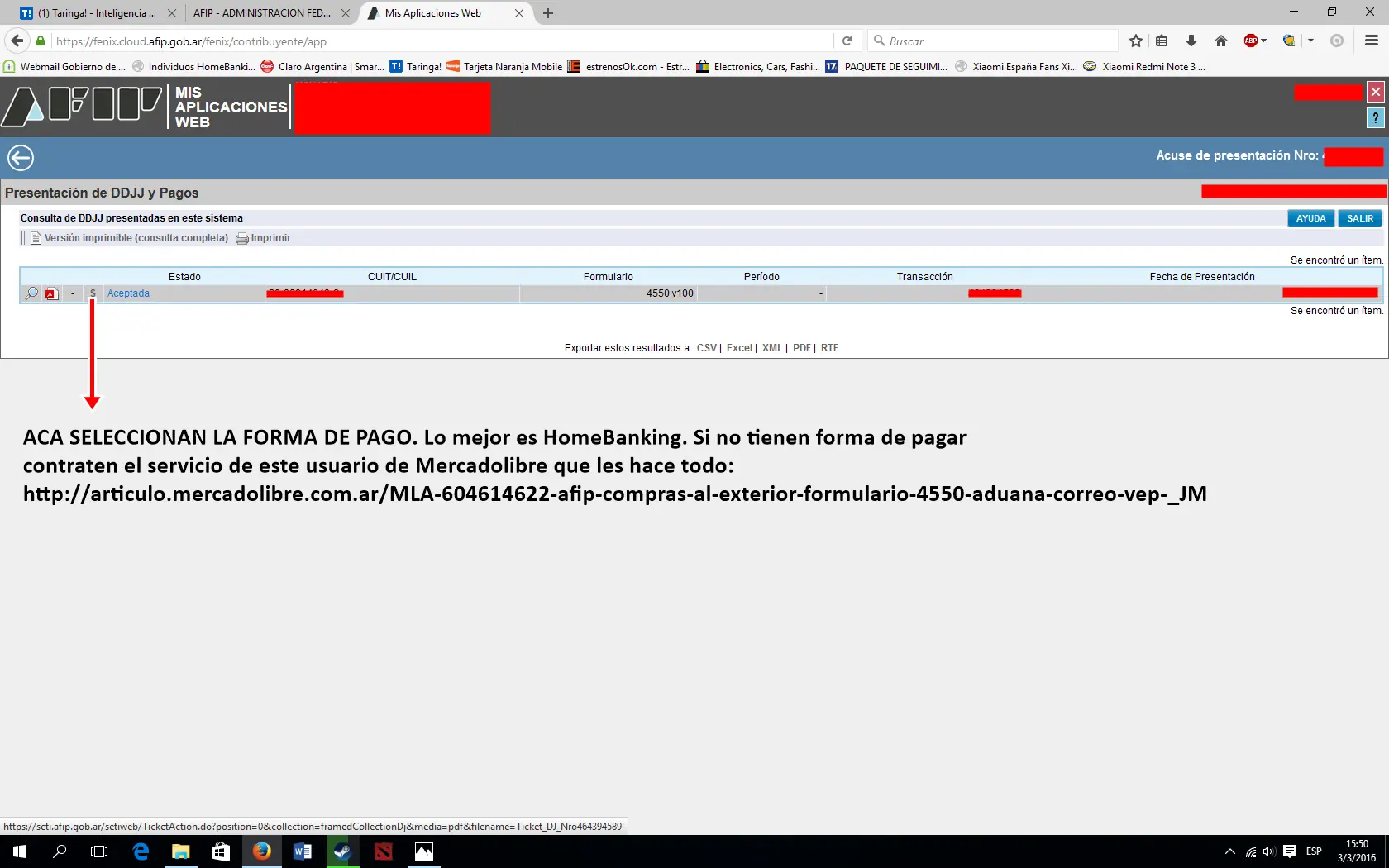This screenshot has height=868, width=1389.
Task: Click the red X logout icon in the AFIP header
Action: click(x=1375, y=92)
